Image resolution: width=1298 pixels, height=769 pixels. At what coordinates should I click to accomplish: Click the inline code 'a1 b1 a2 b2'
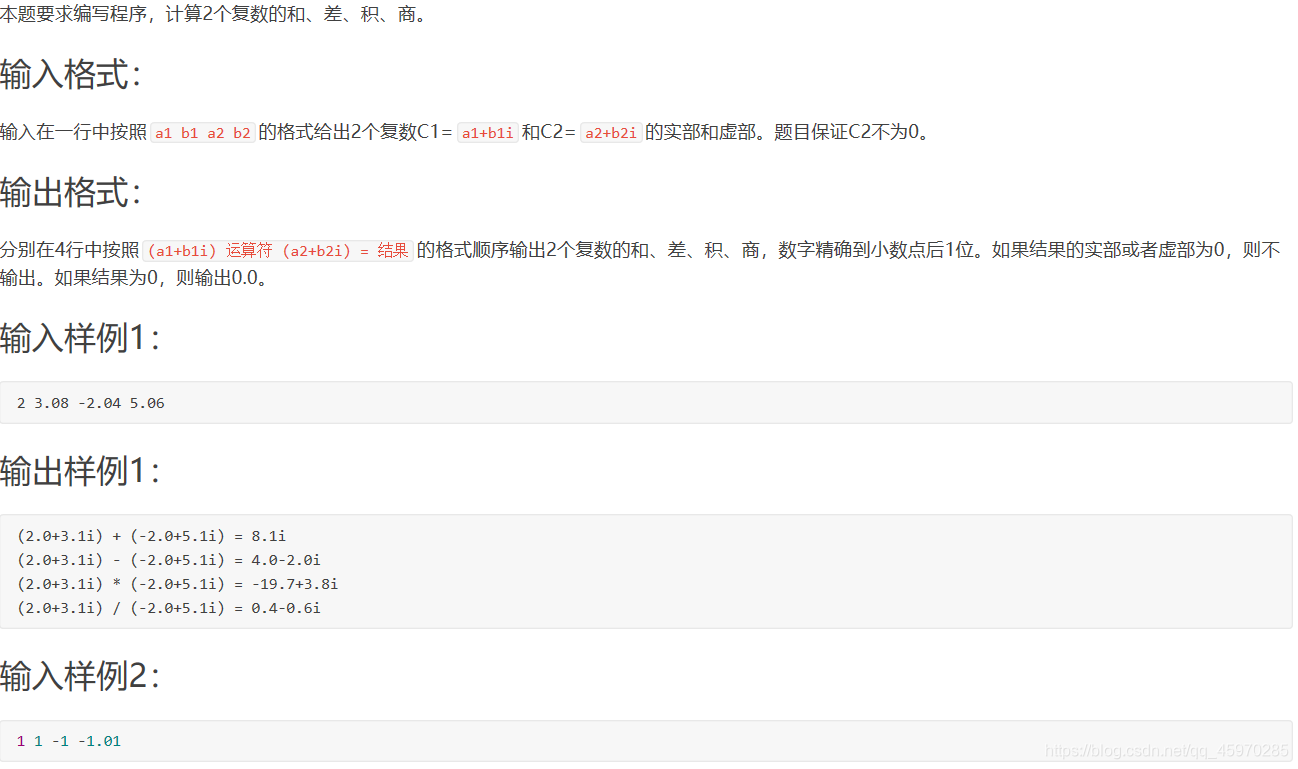click(x=203, y=132)
